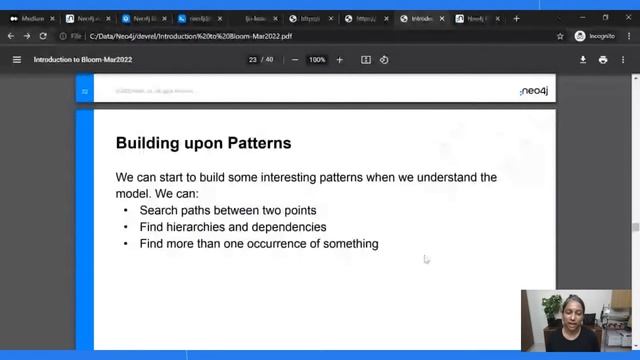
Task: Print the PDF document
Action: pyautogui.click(x=603, y=60)
